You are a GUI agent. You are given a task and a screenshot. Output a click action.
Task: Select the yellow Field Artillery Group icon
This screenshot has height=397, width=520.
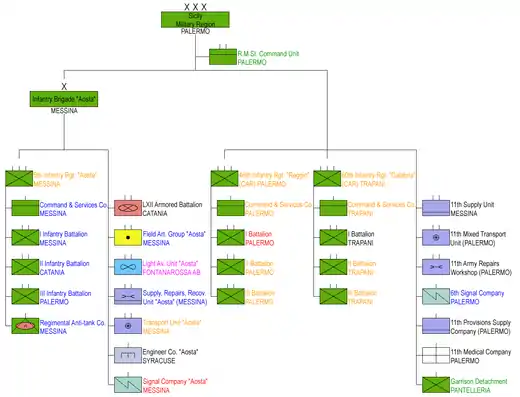click(x=128, y=237)
